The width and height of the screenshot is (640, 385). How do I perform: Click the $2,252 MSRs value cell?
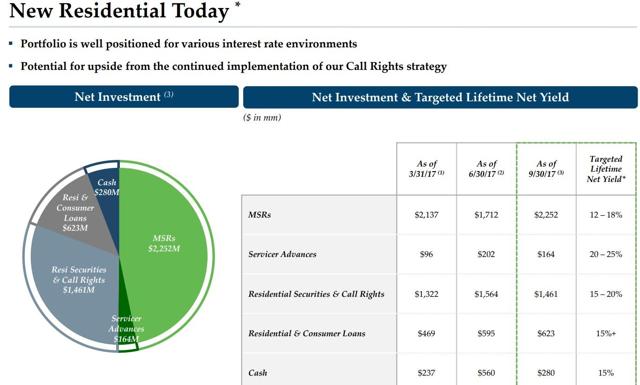pyautogui.click(x=546, y=215)
